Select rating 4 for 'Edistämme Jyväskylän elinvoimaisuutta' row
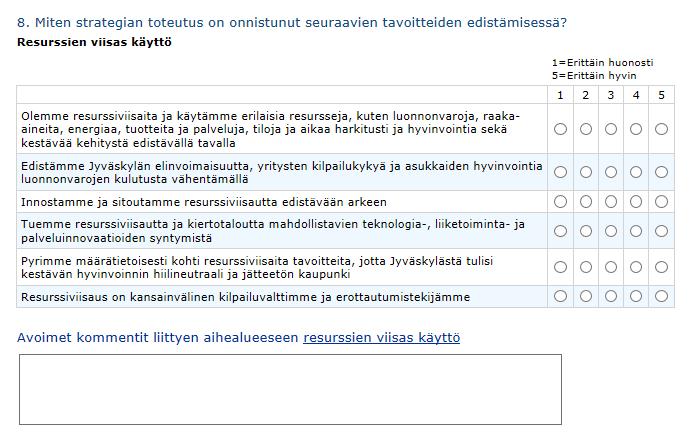 (636, 172)
